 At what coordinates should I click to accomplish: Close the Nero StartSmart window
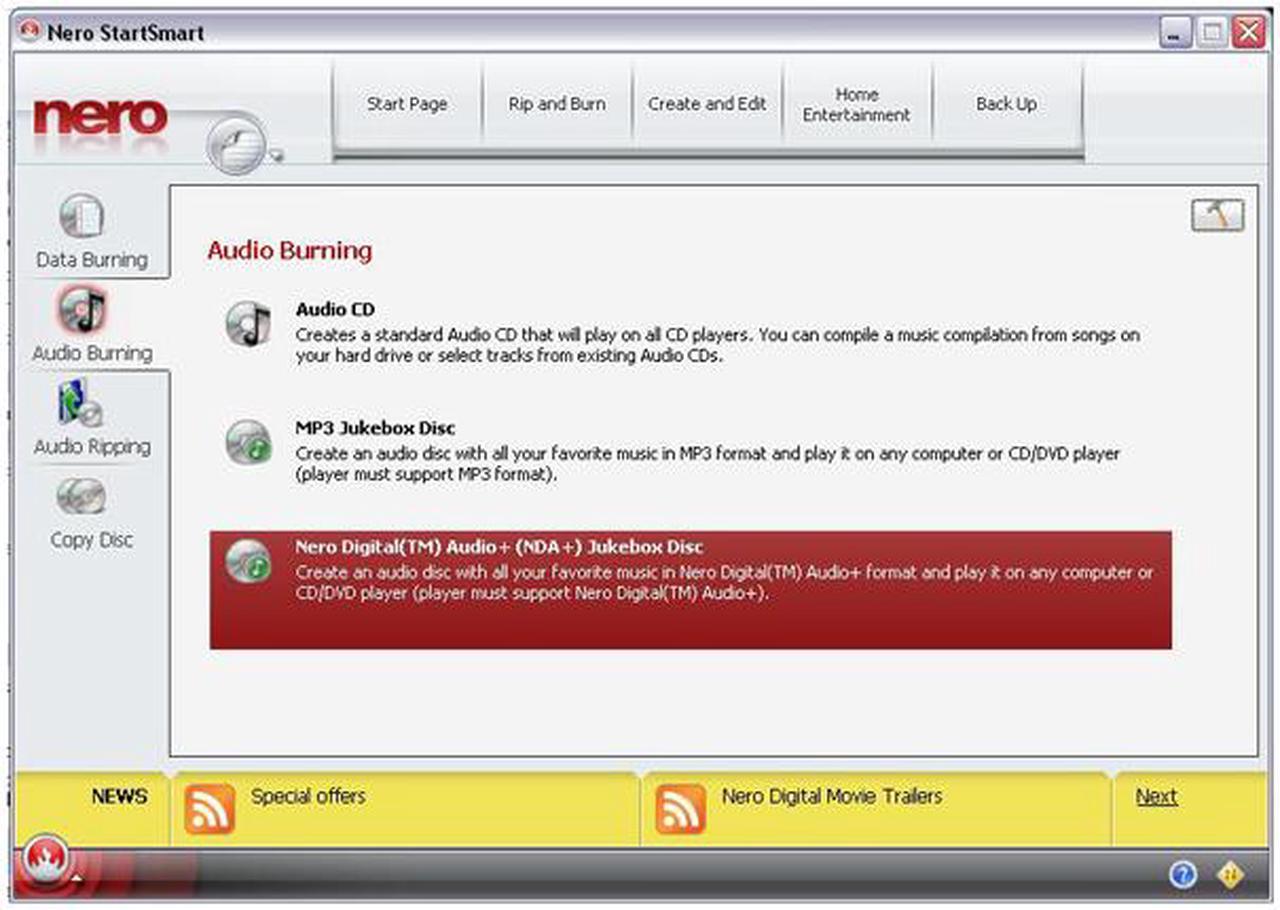[1248, 34]
